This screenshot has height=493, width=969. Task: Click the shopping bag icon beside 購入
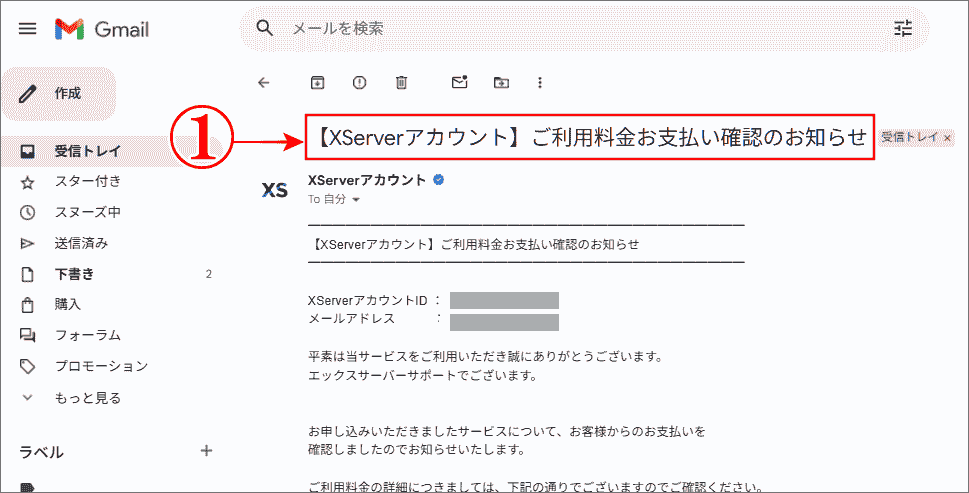pos(27,305)
